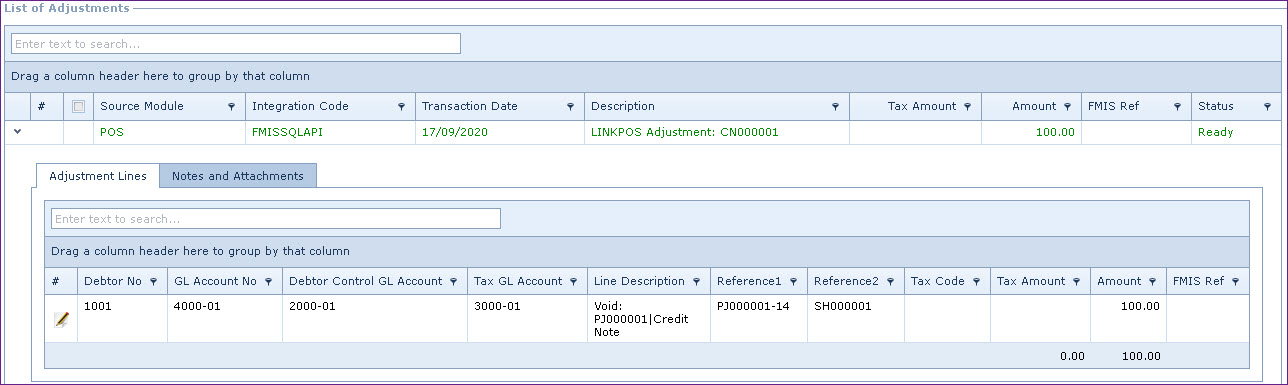Open filter icon on Line Description column
Image resolution: width=1288 pixels, height=385 pixels.
tap(696, 282)
